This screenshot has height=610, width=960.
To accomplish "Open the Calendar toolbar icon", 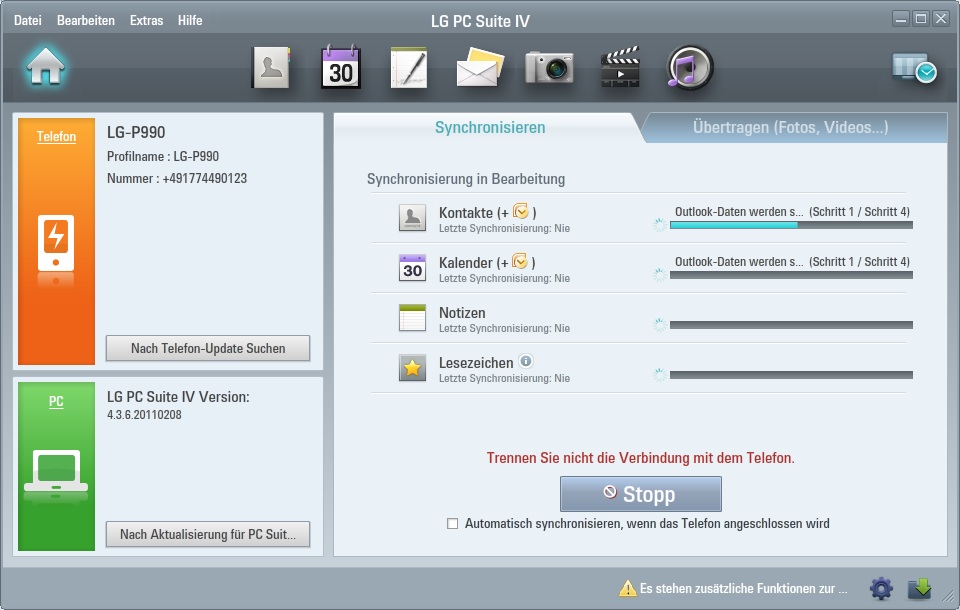I will point(340,68).
